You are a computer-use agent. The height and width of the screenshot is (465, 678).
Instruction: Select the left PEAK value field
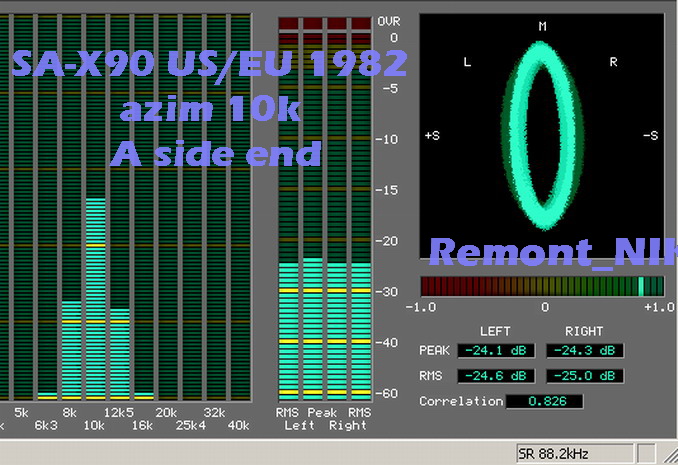496,351
